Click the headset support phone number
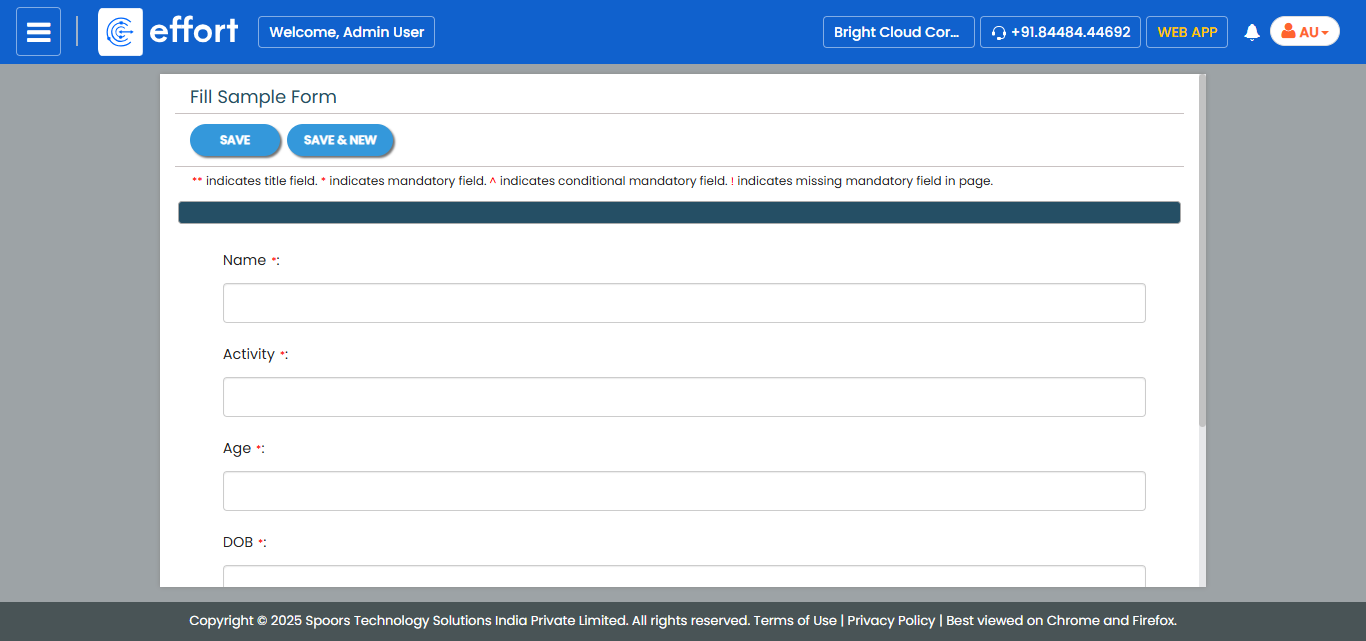The image size is (1366, 641). click(x=1060, y=32)
